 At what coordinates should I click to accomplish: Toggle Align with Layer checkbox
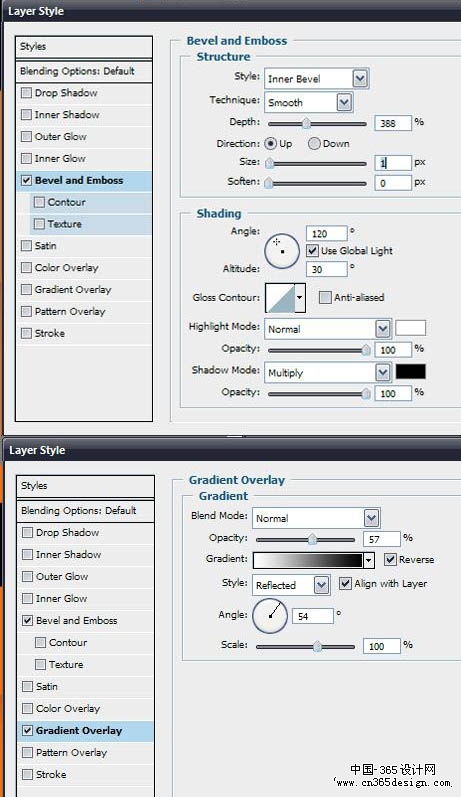click(345, 584)
